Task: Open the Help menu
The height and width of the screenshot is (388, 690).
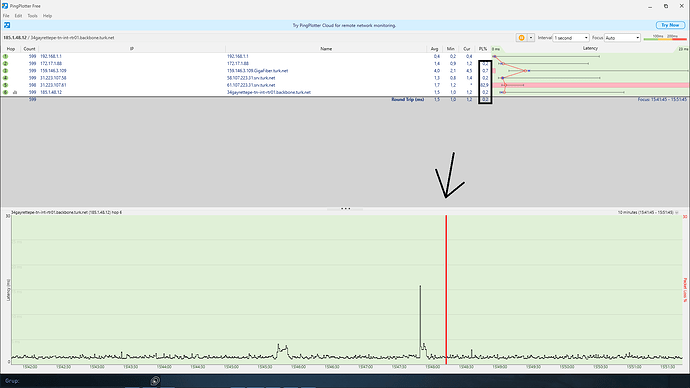Action: pos(47,16)
